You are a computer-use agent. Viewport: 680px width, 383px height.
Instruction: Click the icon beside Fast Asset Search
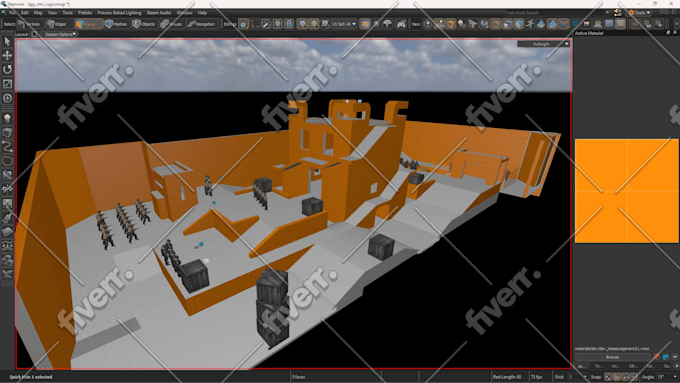618,13
